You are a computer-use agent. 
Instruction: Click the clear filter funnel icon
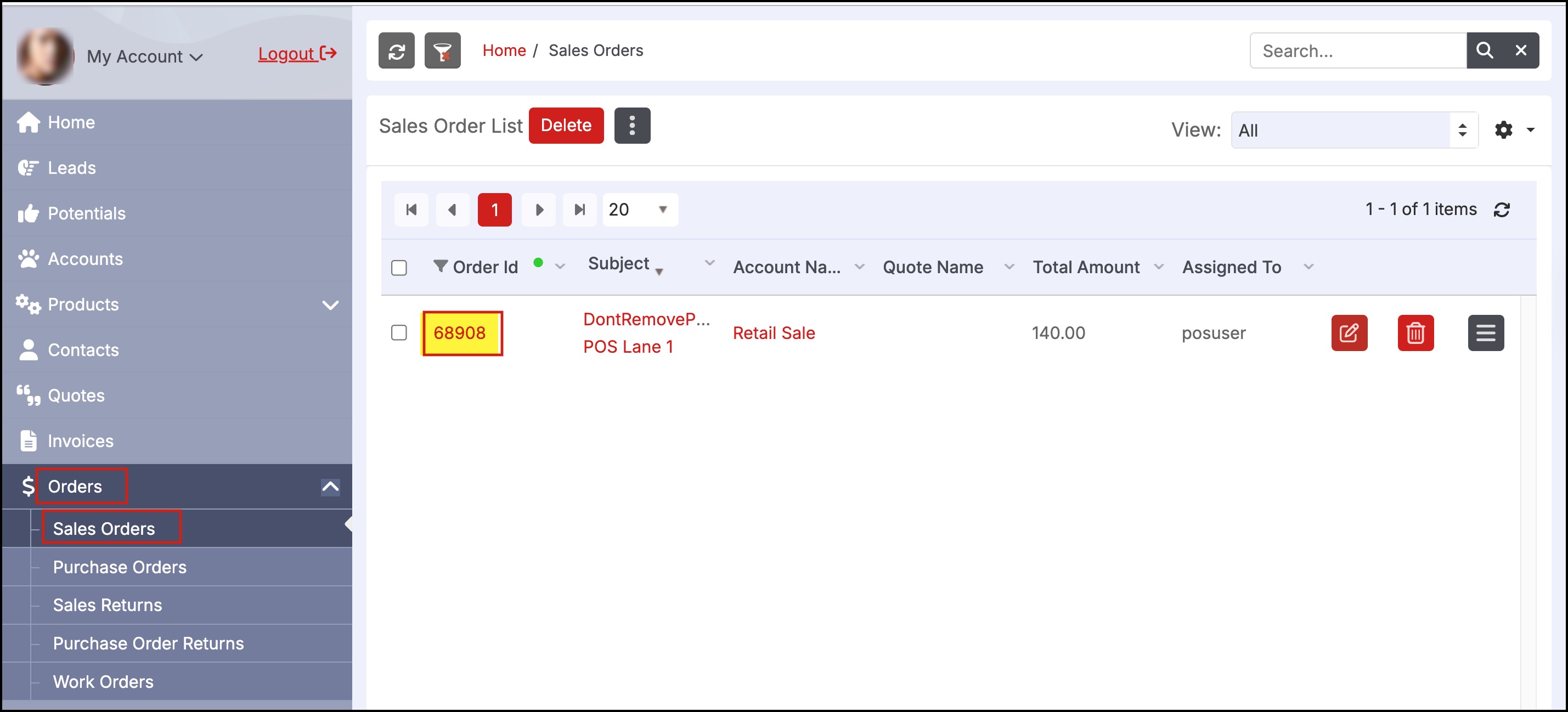[x=443, y=51]
